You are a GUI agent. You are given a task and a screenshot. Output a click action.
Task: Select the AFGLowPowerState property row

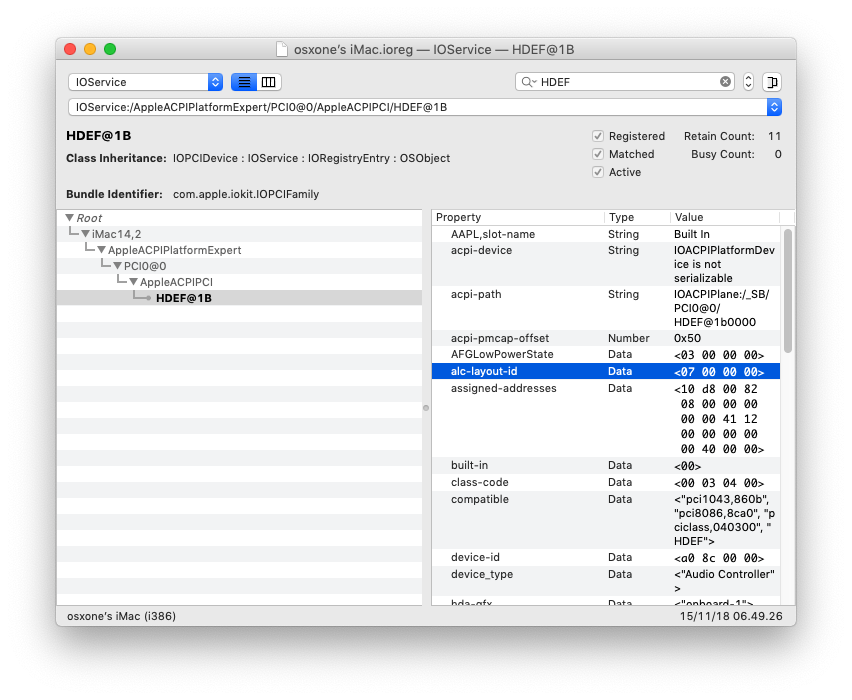(606, 354)
